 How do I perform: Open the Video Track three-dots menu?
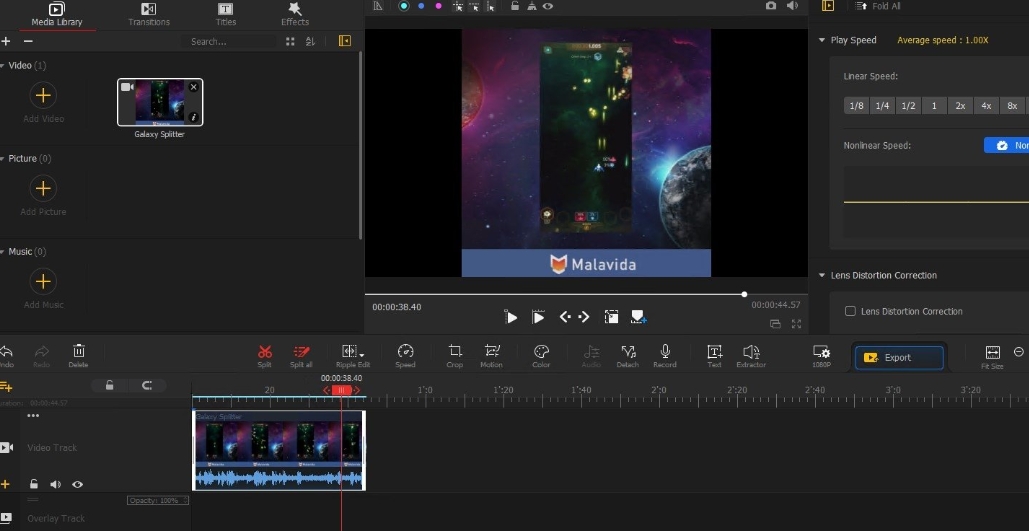pyautogui.click(x=33, y=415)
